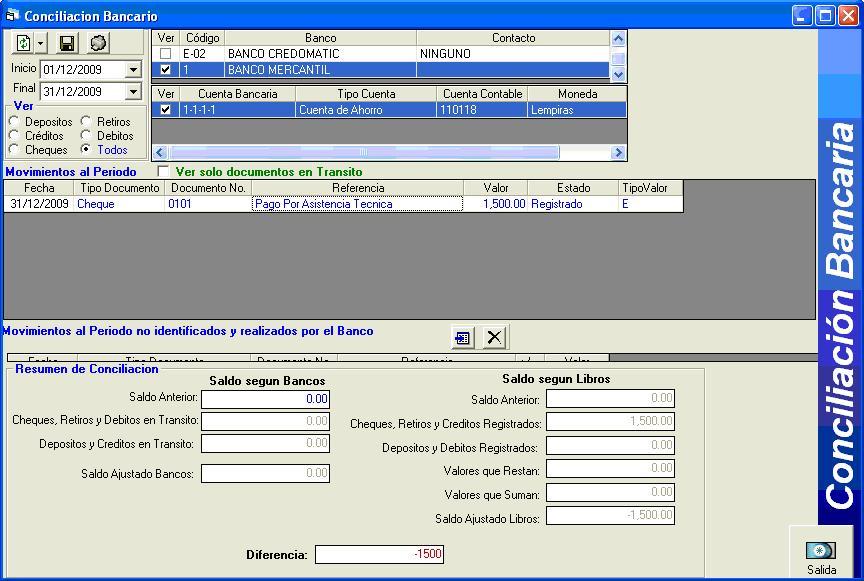Click the save floppy disk icon
The width and height of the screenshot is (864, 581).
67,43
